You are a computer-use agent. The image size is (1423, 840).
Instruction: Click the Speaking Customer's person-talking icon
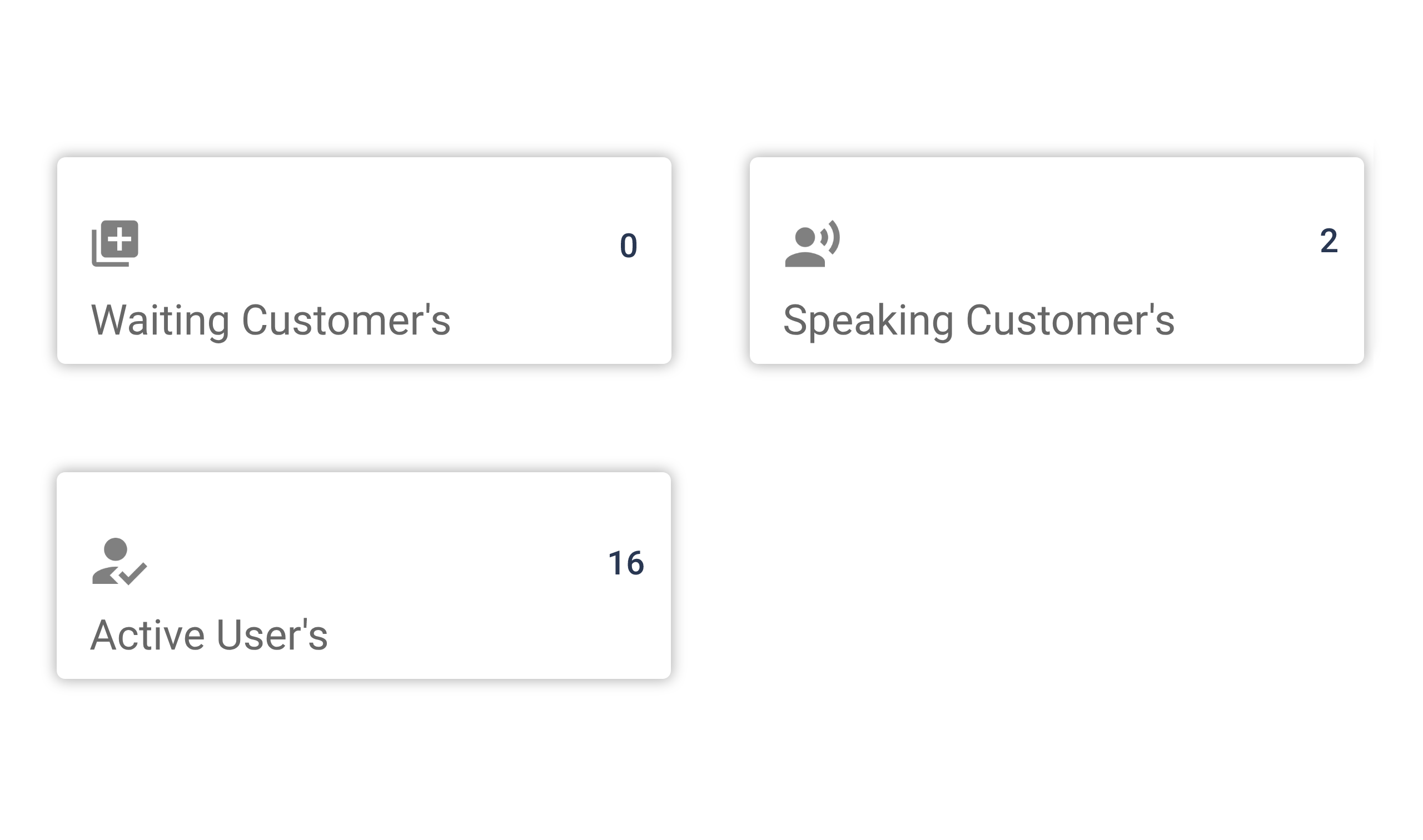click(812, 244)
